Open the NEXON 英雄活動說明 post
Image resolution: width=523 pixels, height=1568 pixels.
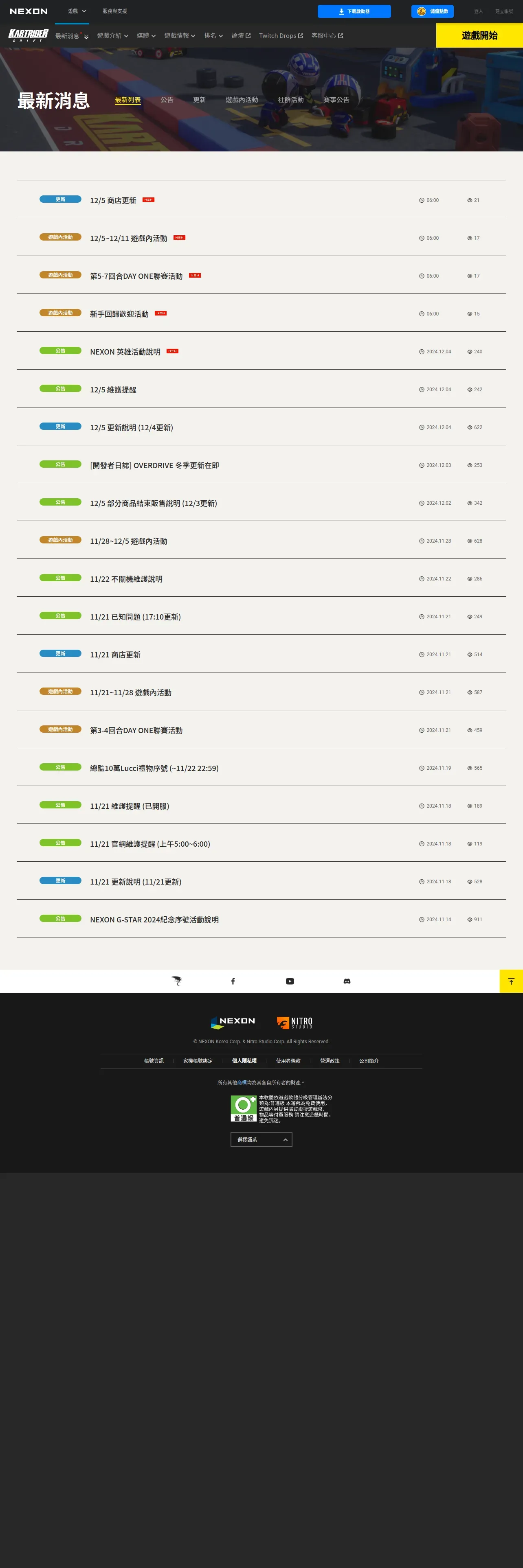coord(125,352)
